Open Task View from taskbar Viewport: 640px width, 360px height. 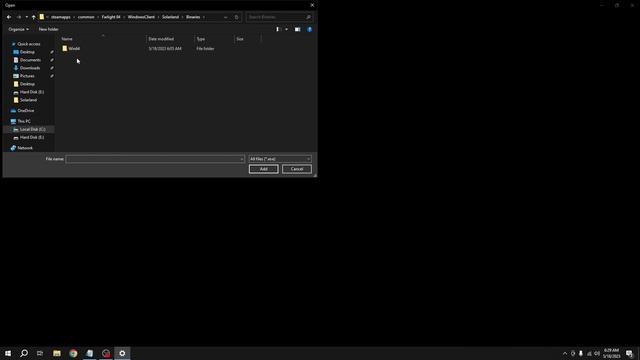[x=40, y=353]
